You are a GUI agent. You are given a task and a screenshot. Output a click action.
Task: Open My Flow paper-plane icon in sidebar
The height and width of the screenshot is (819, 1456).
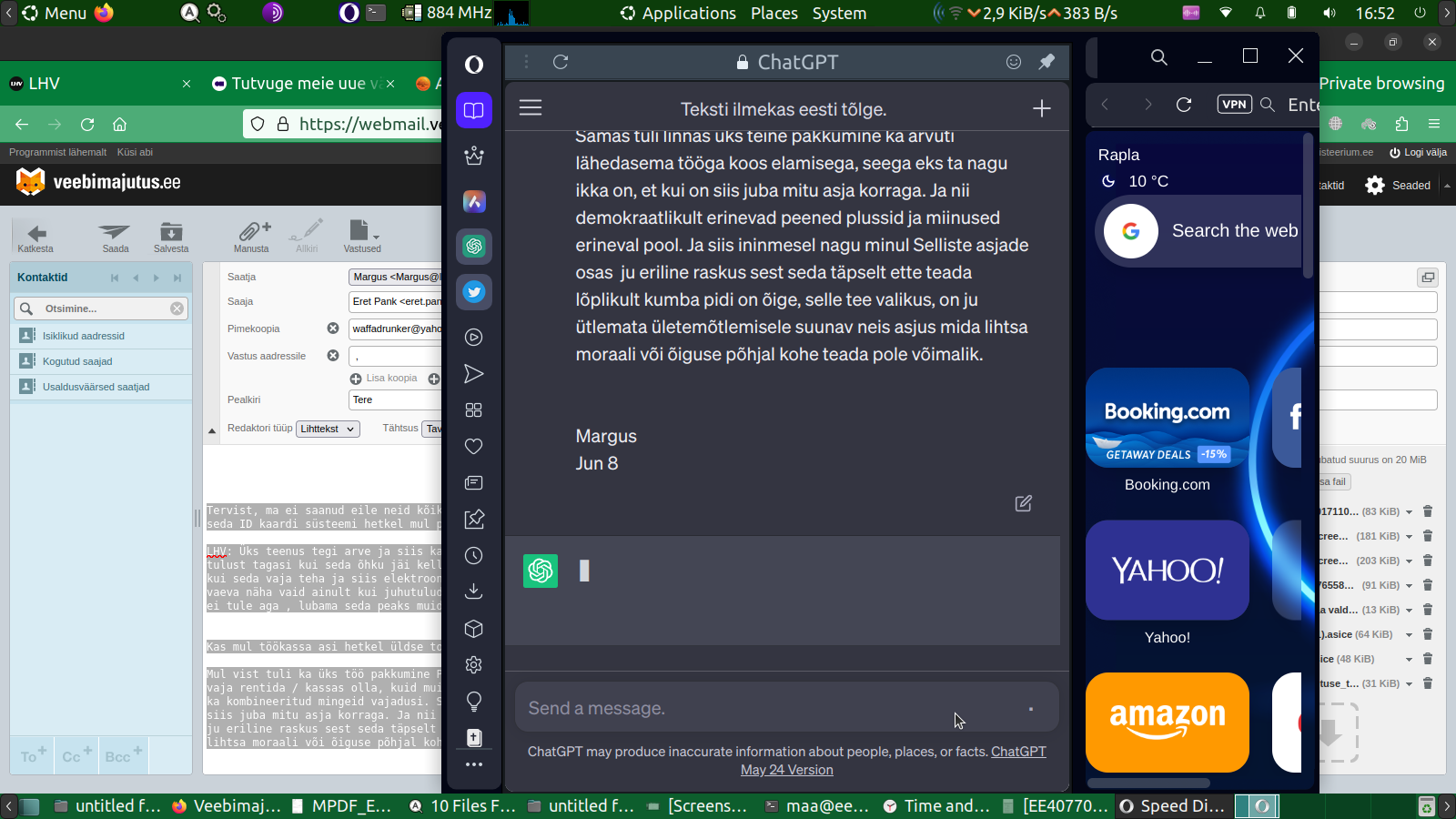point(473,373)
